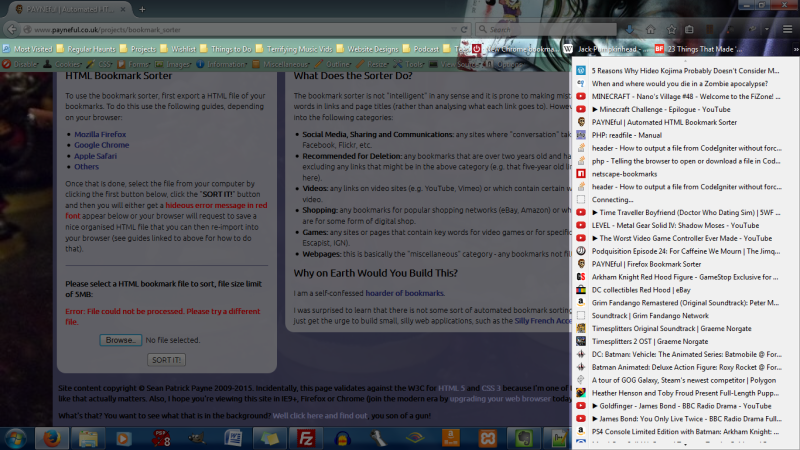Open the bookmarks list clipboard icon

click(689, 30)
